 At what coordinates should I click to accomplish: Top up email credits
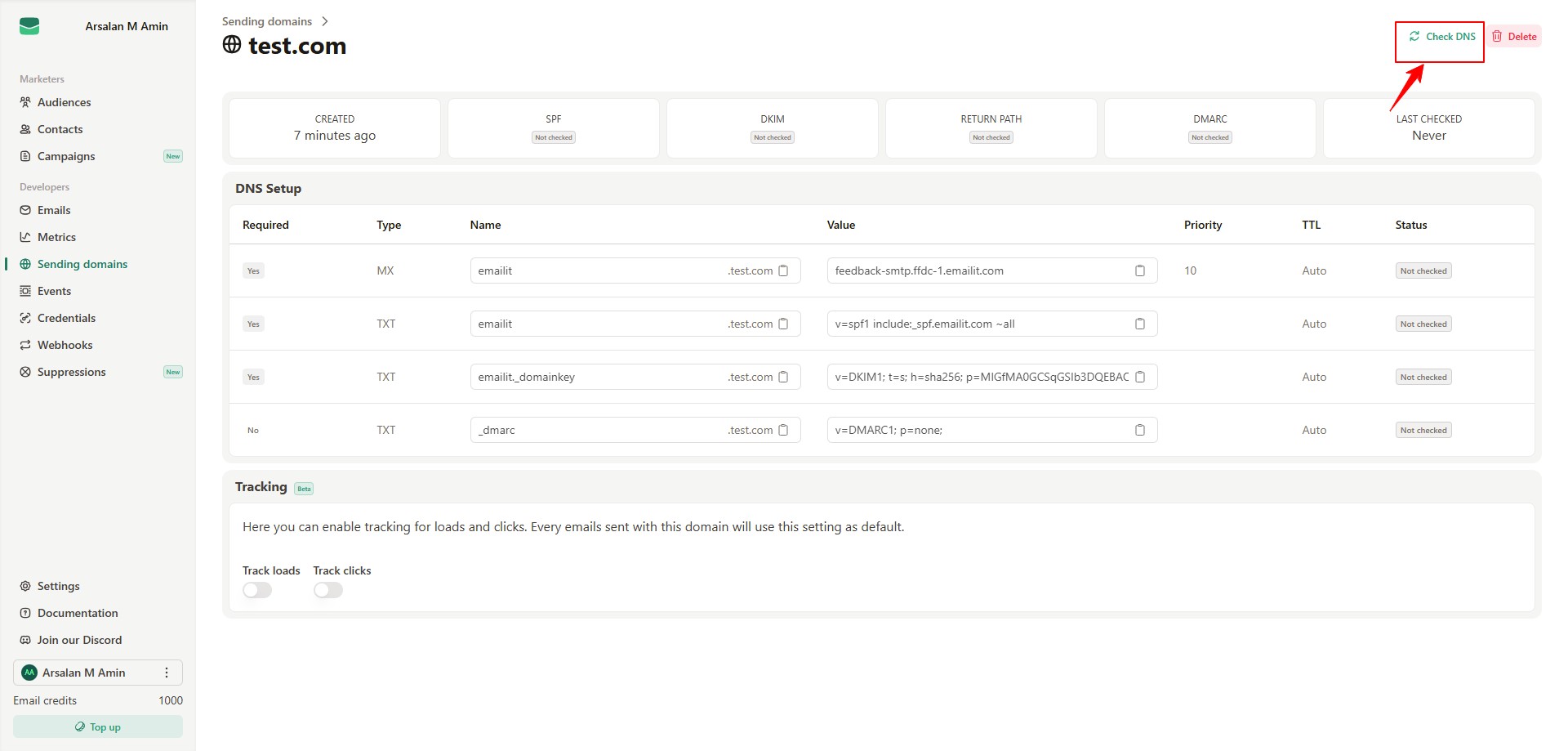coord(98,726)
